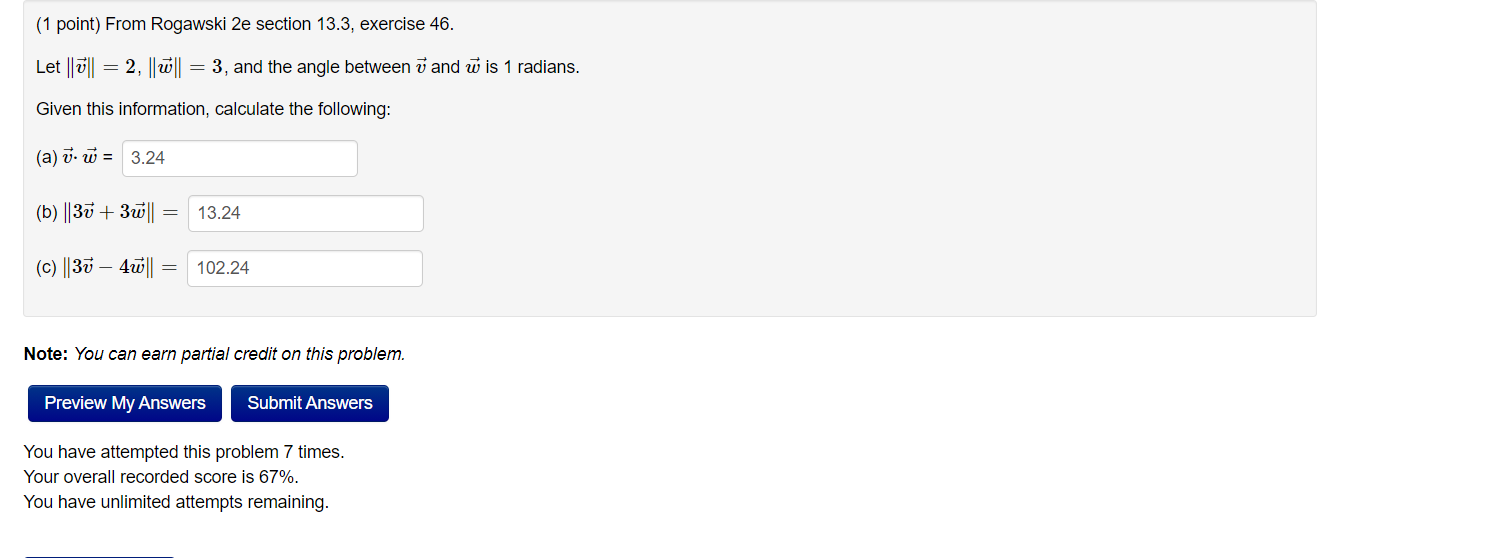Click the Preview My Answers button
The height and width of the screenshot is (558, 1508).
point(125,403)
